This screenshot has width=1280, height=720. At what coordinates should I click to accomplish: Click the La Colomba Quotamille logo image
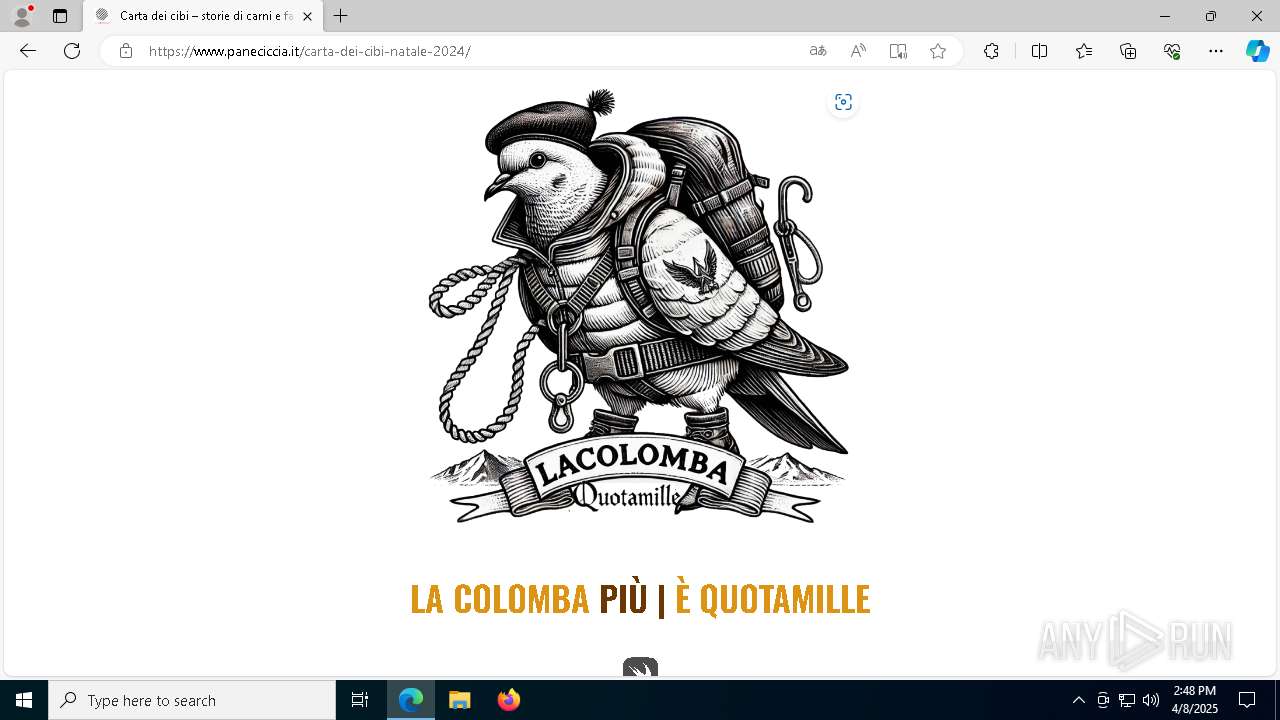pos(640,306)
